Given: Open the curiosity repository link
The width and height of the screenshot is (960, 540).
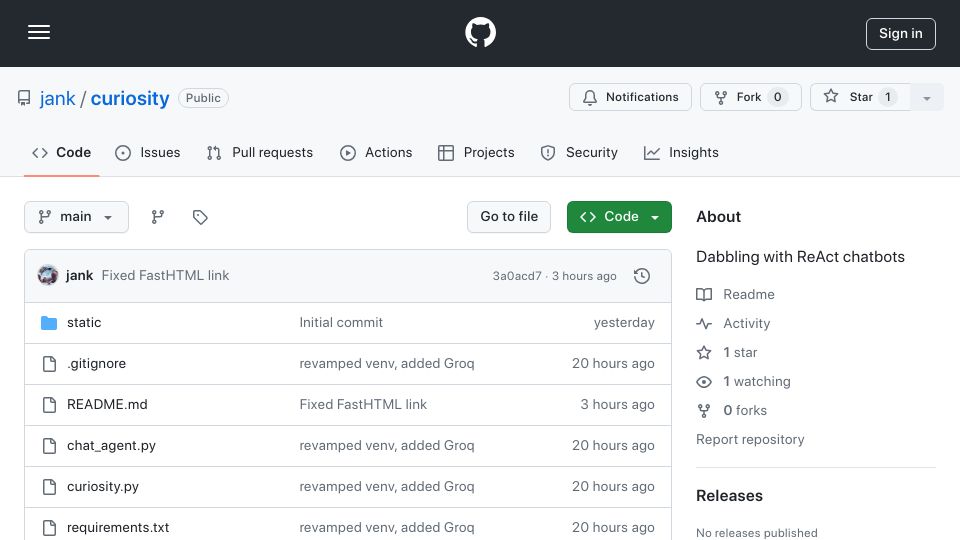Looking at the screenshot, I should click(x=130, y=98).
